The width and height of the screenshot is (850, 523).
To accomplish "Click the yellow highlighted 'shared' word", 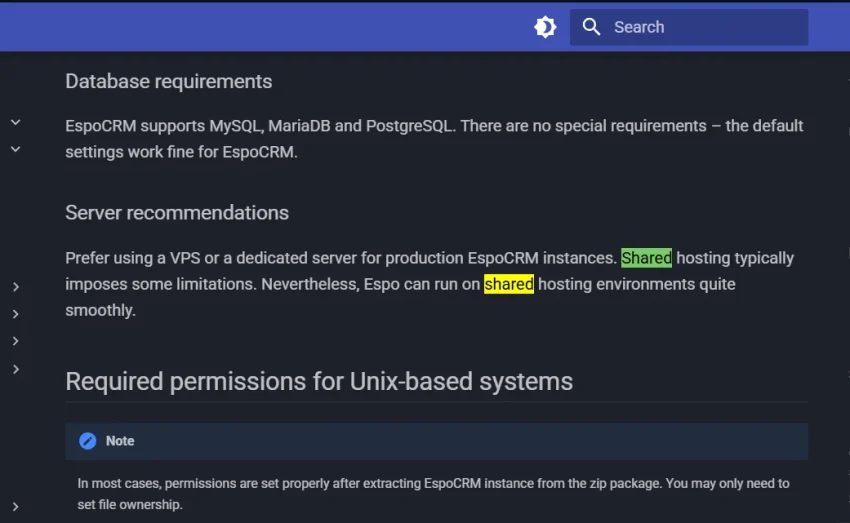I will (x=508, y=284).
